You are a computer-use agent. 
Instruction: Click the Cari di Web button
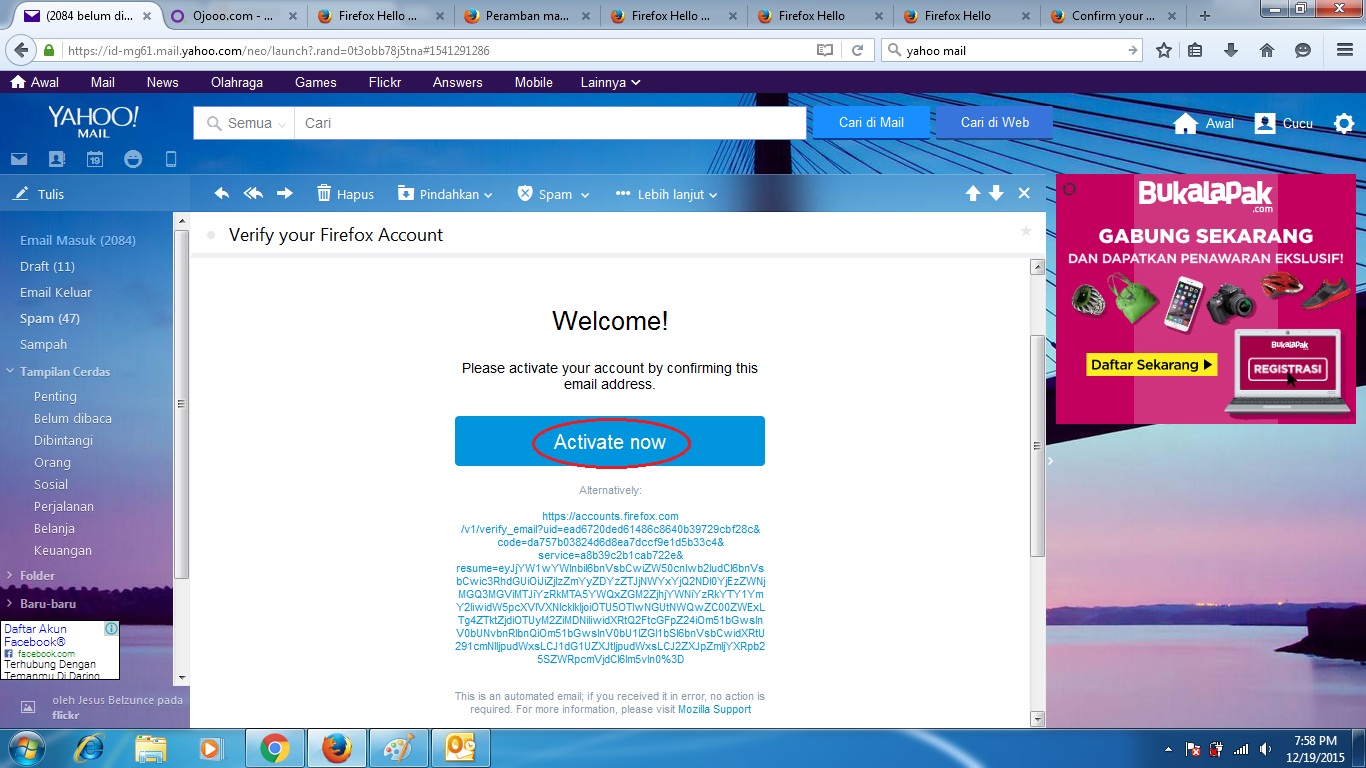click(995, 122)
